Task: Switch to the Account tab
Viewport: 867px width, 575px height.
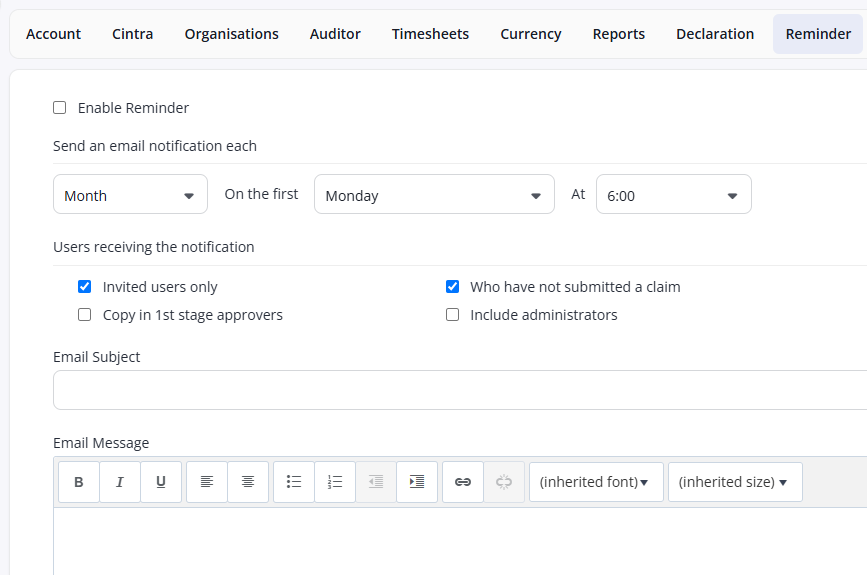Action: tap(53, 34)
